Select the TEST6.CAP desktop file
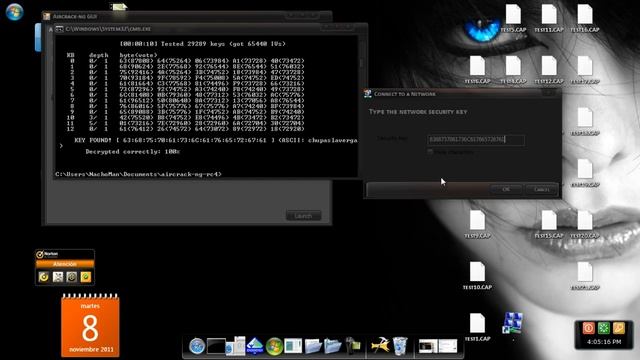This screenshot has width=640, height=360. [x=477, y=70]
